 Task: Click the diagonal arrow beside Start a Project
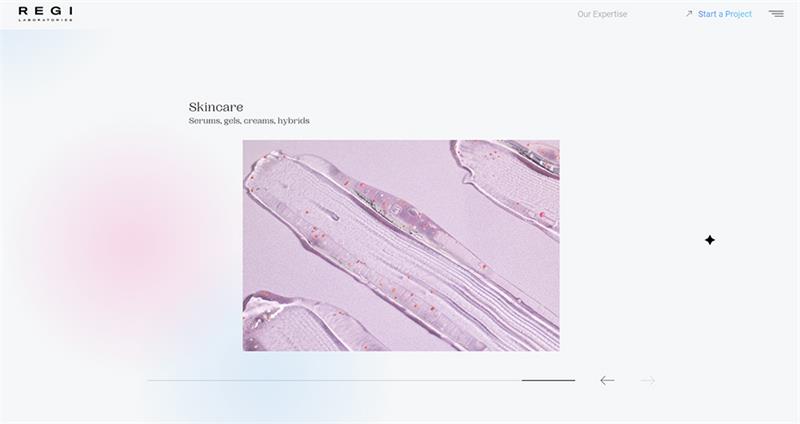689,14
